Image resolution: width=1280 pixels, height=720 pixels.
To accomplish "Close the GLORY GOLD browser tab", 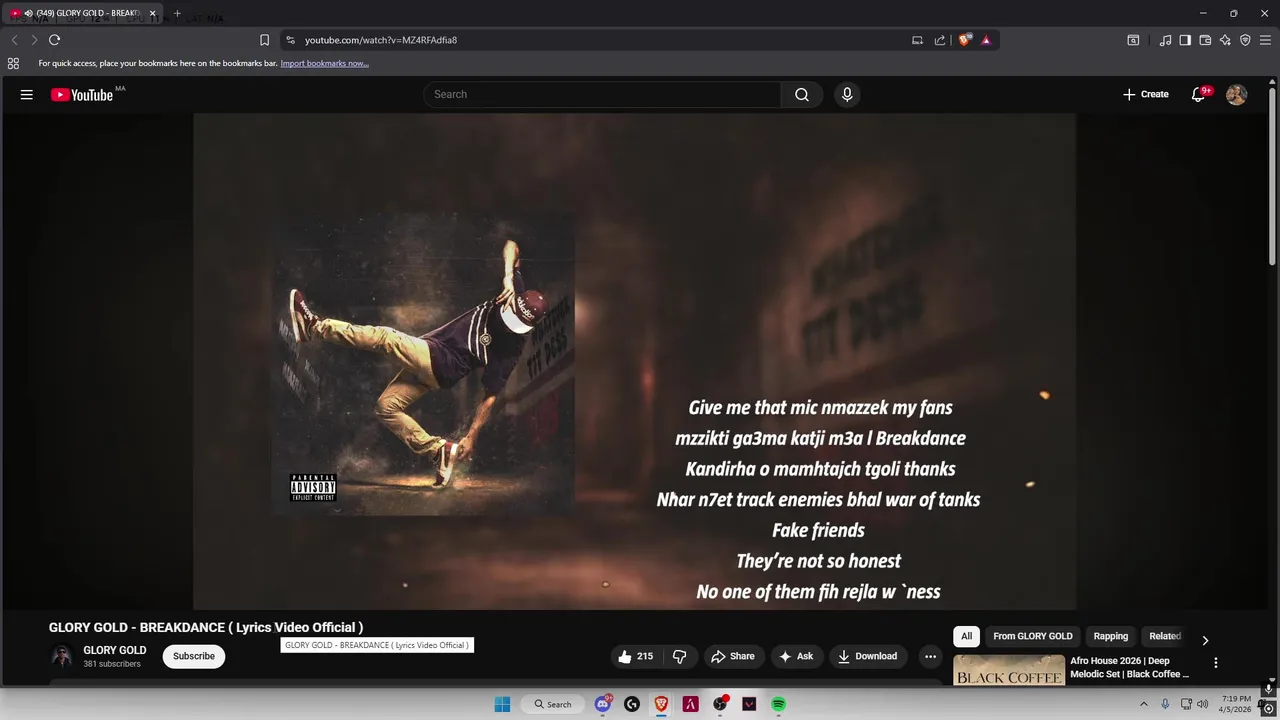I will click(153, 13).
